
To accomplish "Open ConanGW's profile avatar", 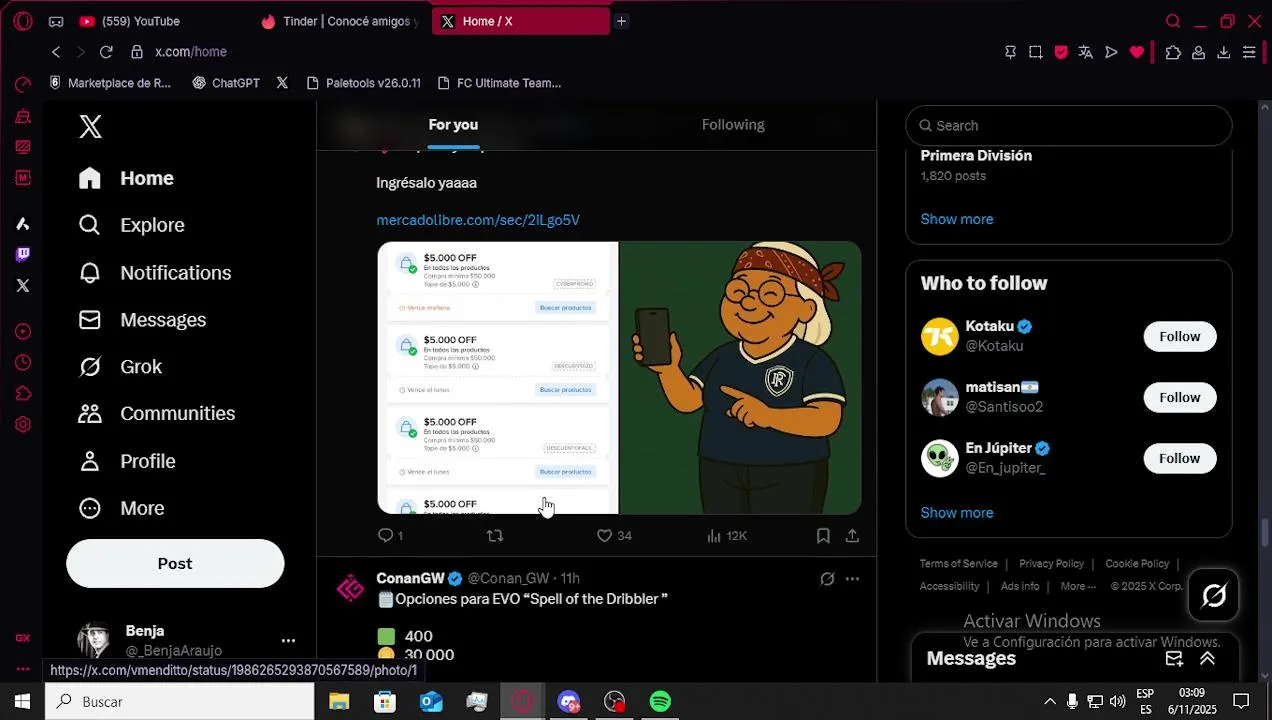I will [x=350, y=589].
